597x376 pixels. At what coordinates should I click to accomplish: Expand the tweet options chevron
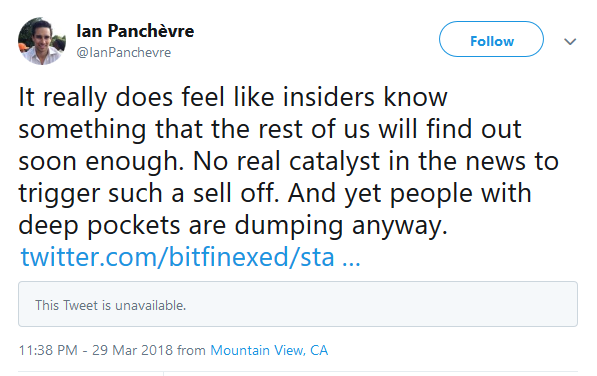(570, 41)
